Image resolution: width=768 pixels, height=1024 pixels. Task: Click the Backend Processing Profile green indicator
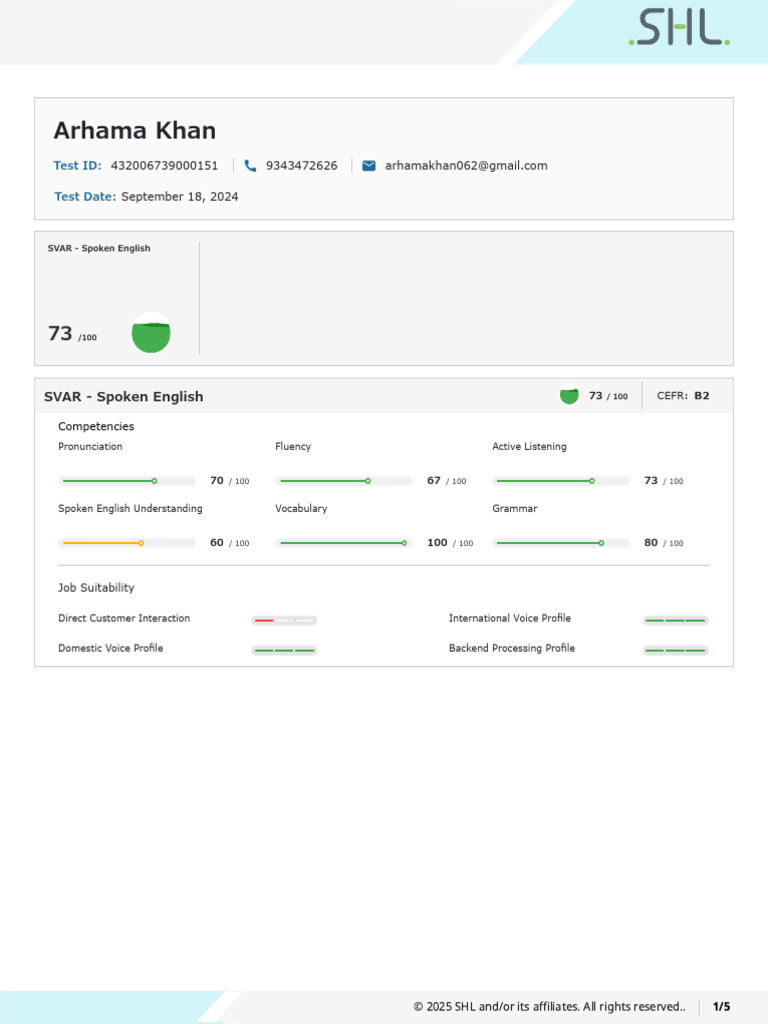pyautogui.click(x=675, y=651)
